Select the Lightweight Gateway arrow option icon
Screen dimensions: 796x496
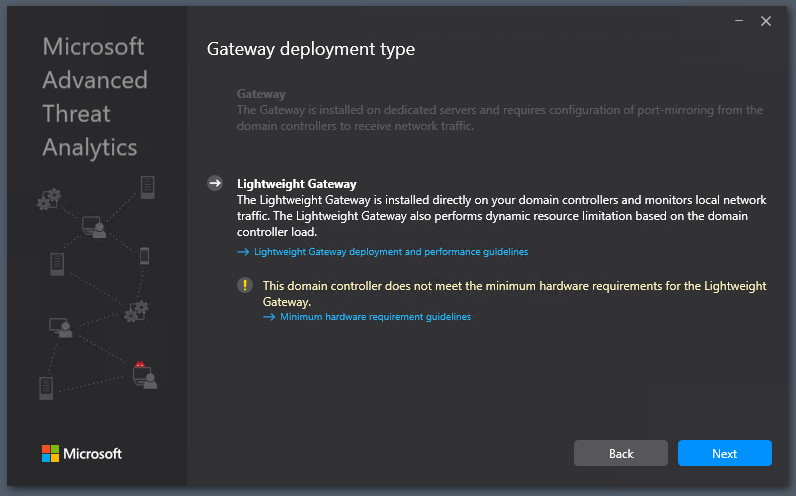(x=215, y=183)
